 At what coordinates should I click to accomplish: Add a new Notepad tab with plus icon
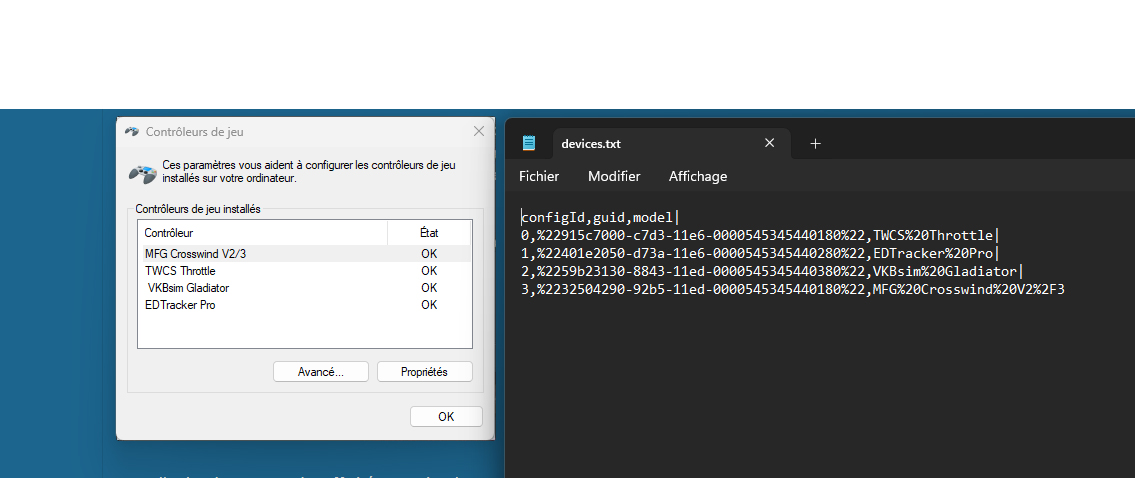coord(815,143)
